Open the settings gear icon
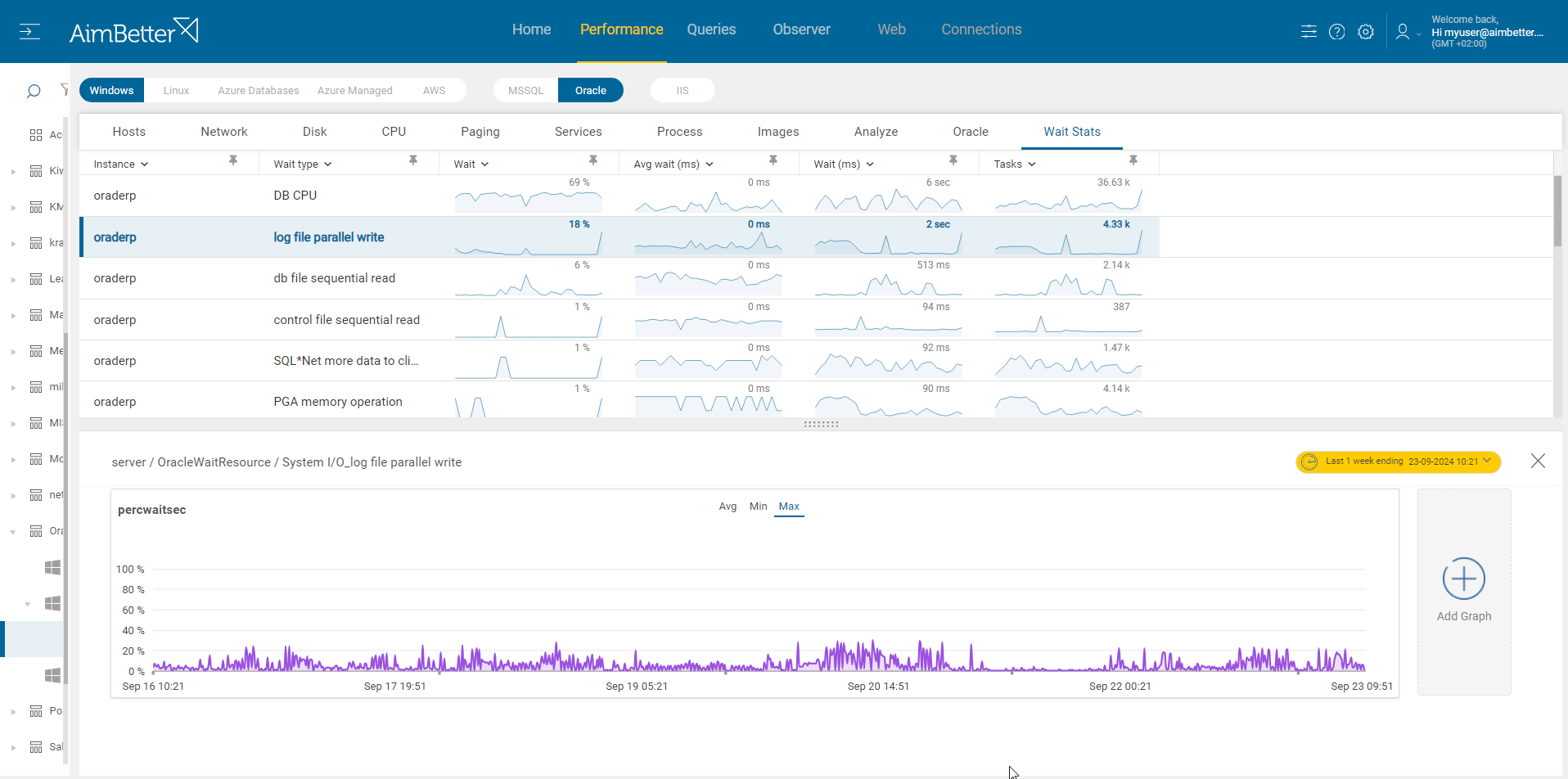Screen dimensions: 1568x779 pyautogui.click(x=1365, y=31)
